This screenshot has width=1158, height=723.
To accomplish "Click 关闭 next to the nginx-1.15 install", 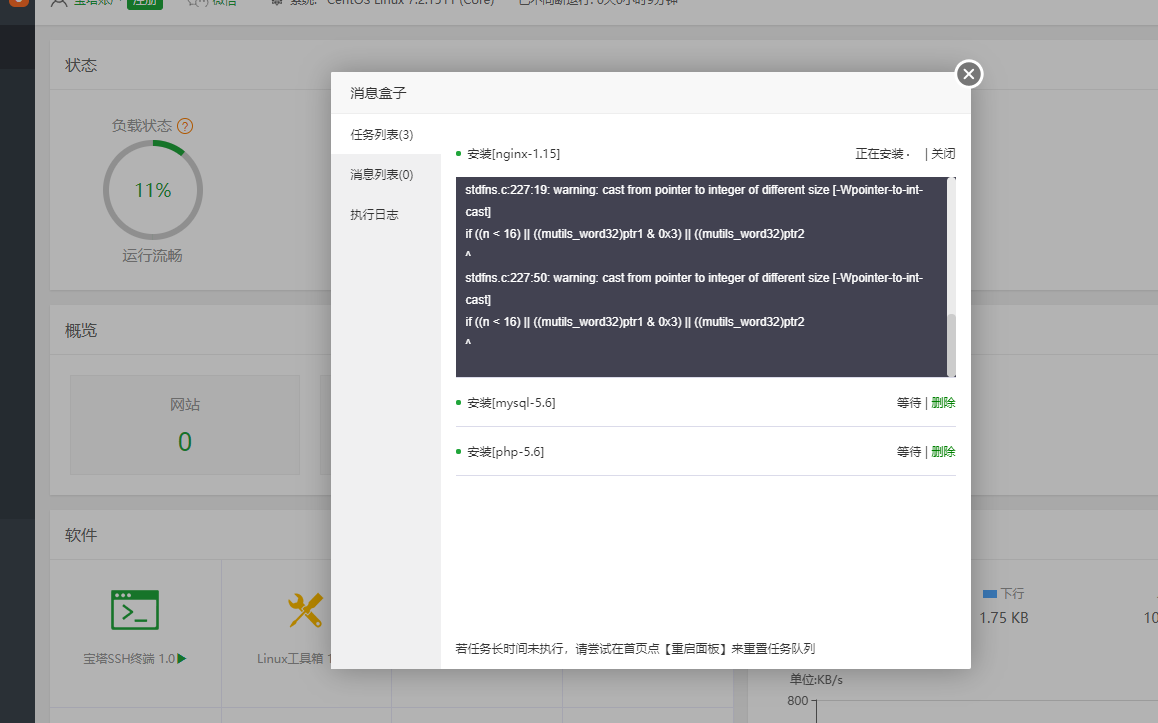I will tap(943, 154).
